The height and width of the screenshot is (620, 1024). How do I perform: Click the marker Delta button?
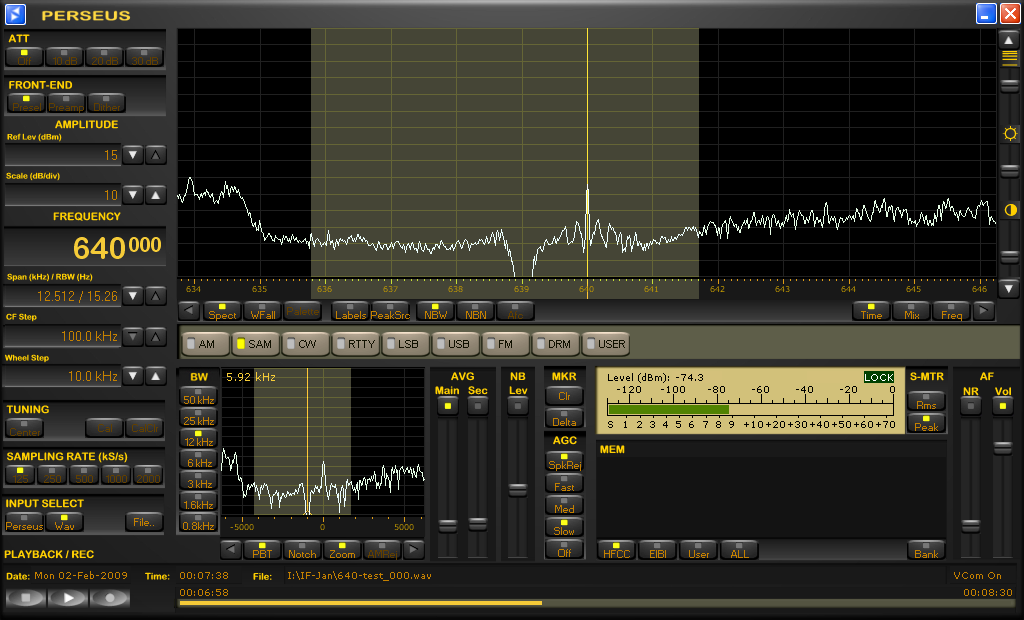pos(564,418)
